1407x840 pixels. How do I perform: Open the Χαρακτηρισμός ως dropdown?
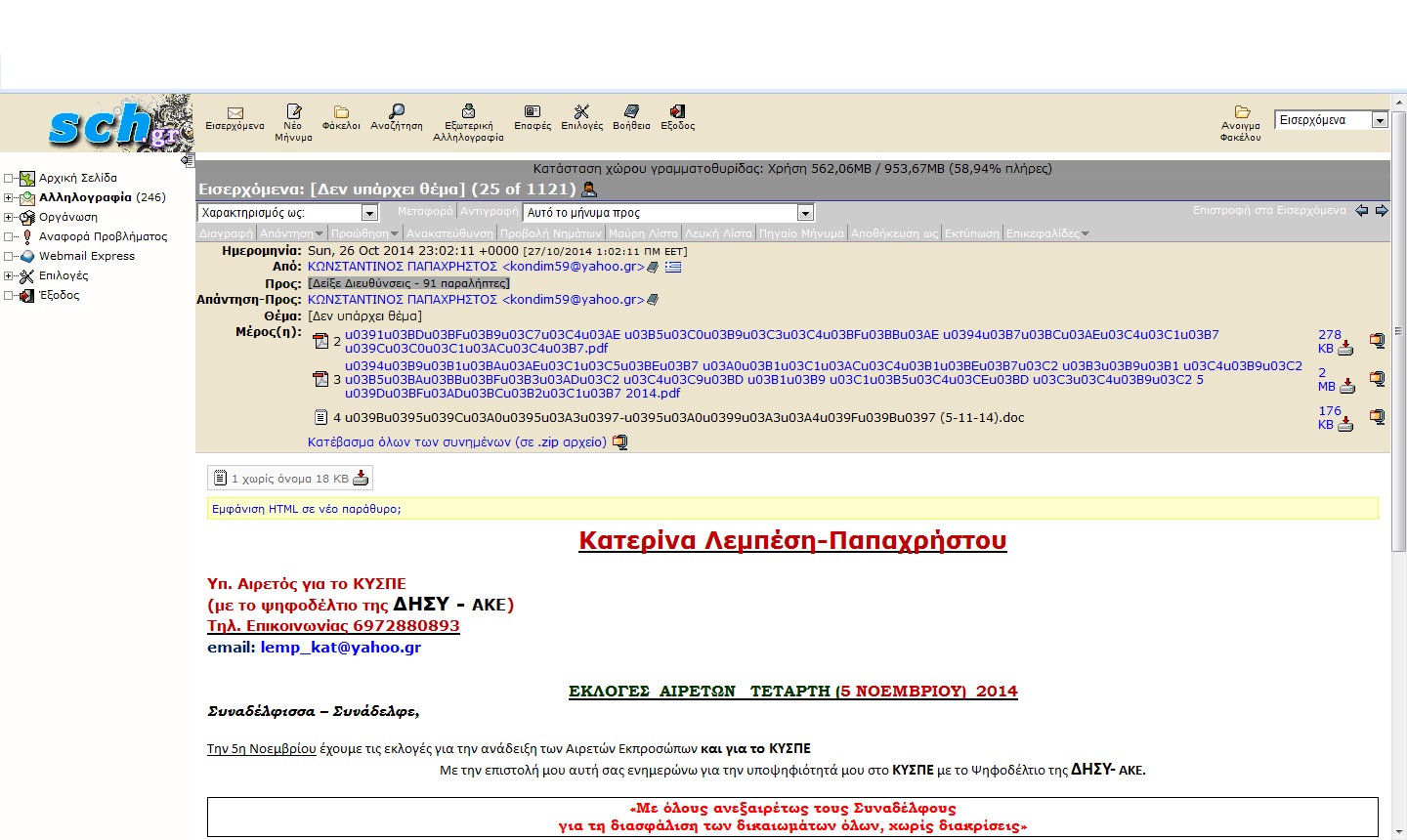coord(369,213)
